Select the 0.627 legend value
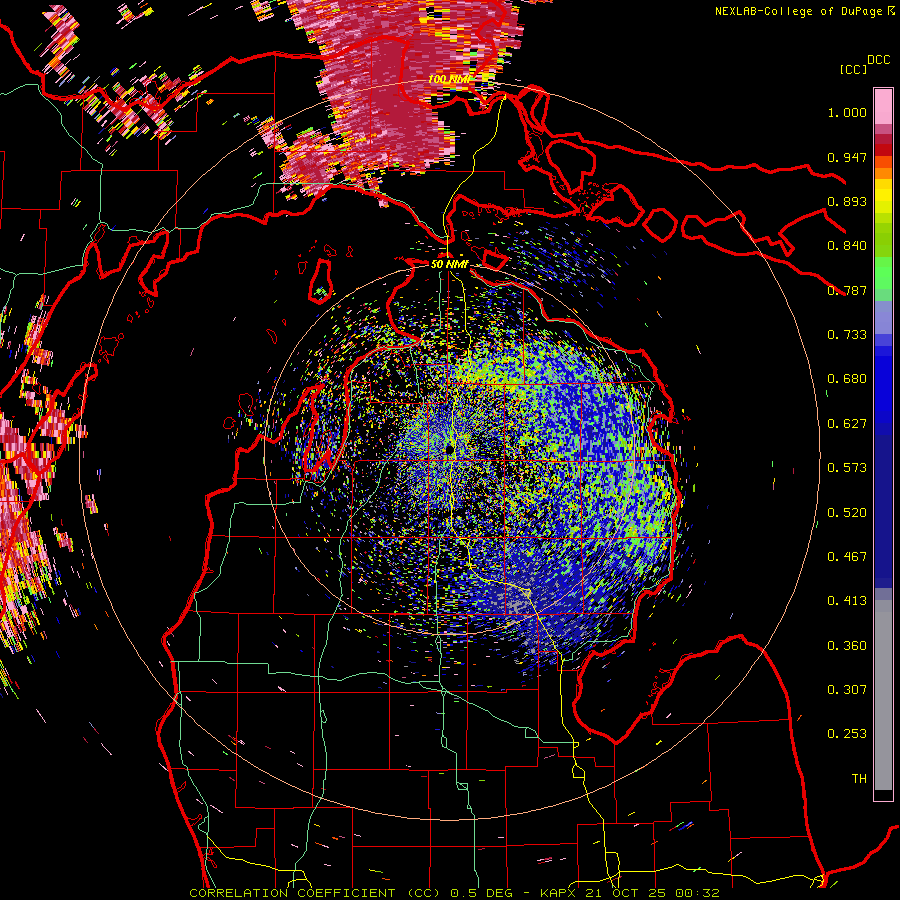This screenshot has height=900, width=900. point(847,424)
